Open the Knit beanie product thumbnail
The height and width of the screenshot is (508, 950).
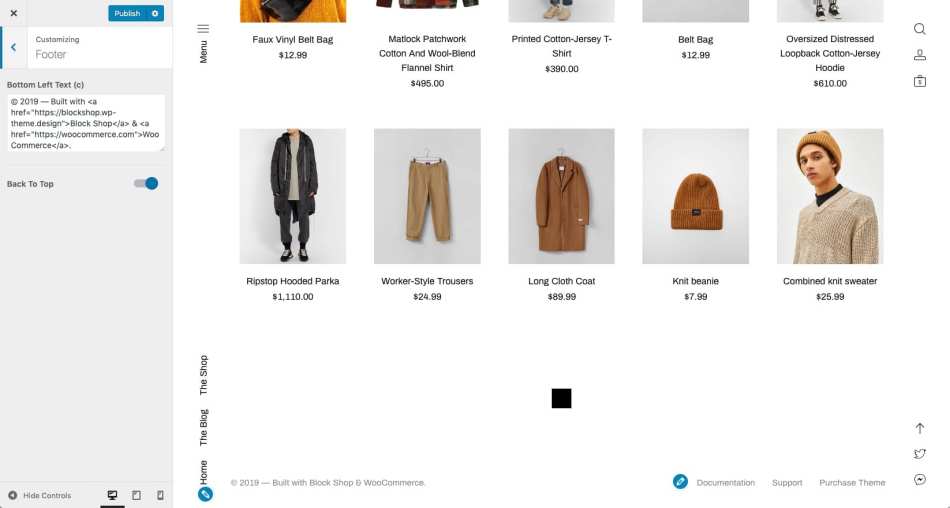click(696, 196)
